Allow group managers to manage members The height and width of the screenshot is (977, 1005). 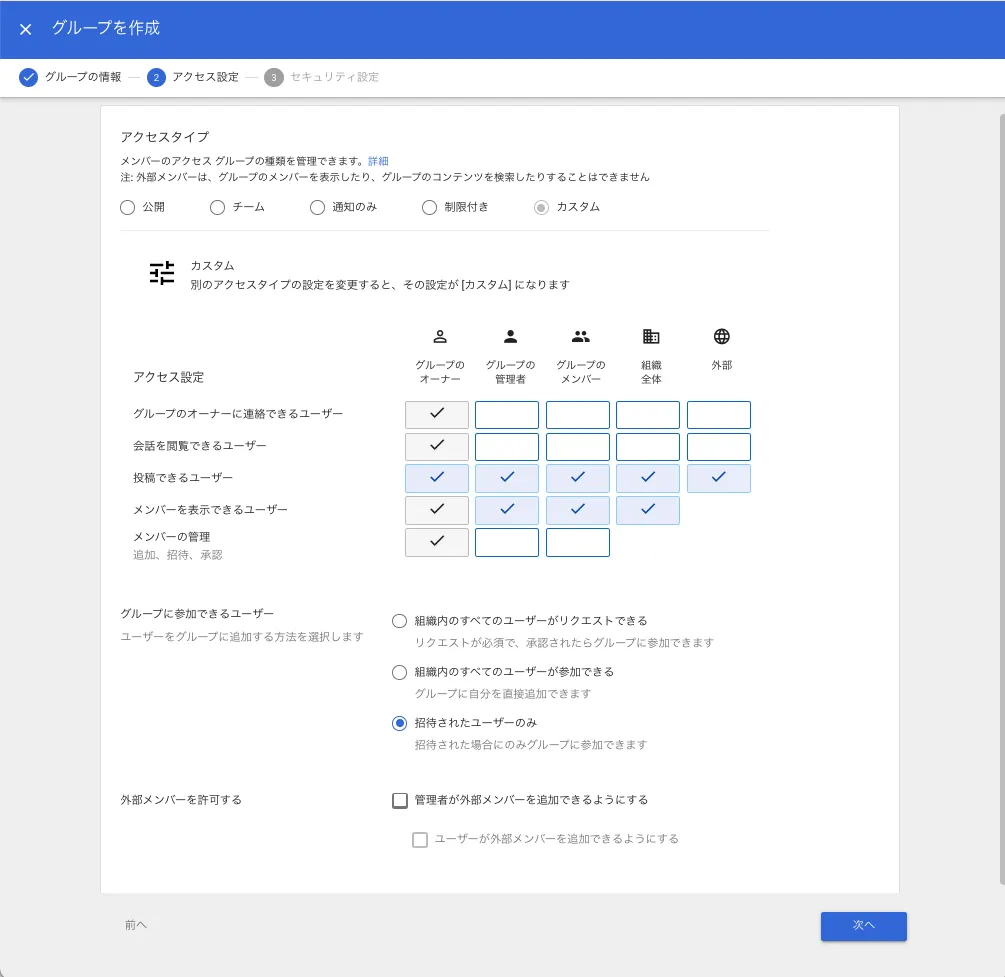507,543
